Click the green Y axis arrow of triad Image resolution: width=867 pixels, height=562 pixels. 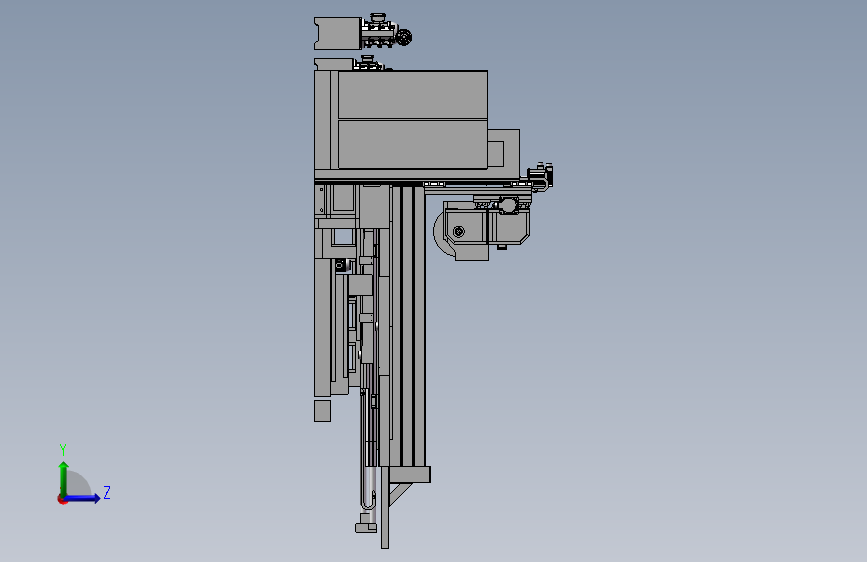(64, 479)
